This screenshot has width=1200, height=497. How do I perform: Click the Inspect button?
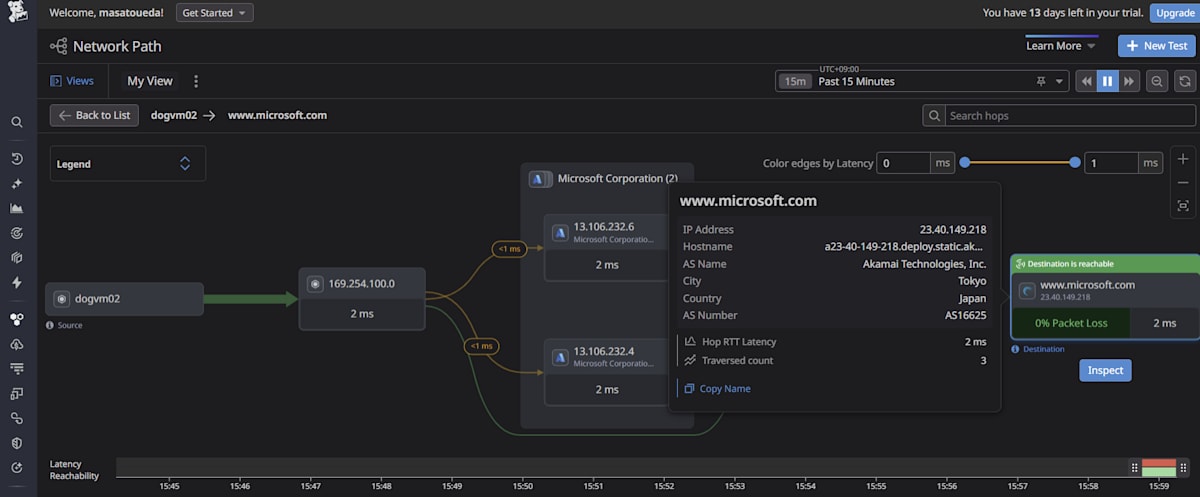pyautogui.click(x=1105, y=370)
